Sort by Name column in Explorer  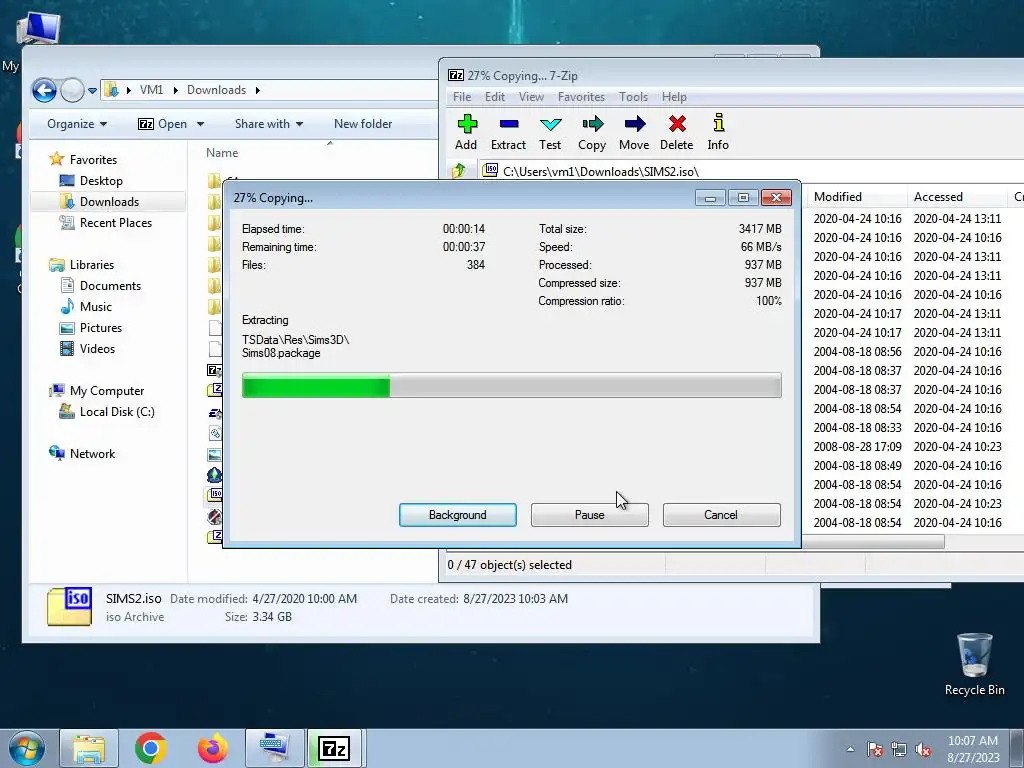[222, 153]
